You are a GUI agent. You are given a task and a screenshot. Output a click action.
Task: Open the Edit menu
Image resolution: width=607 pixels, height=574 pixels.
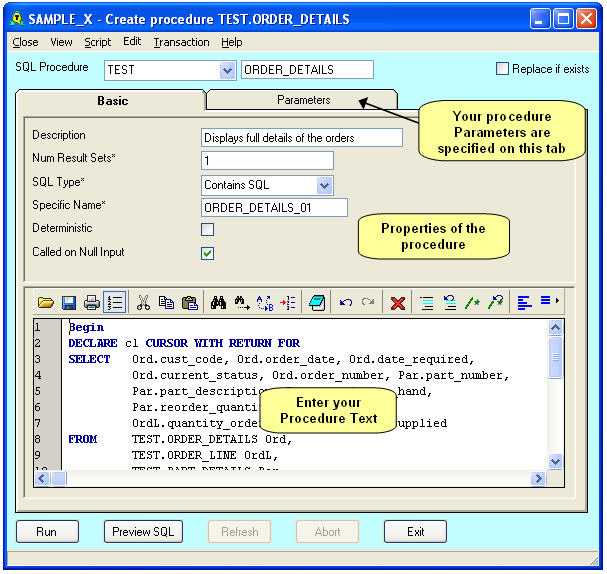[132, 41]
